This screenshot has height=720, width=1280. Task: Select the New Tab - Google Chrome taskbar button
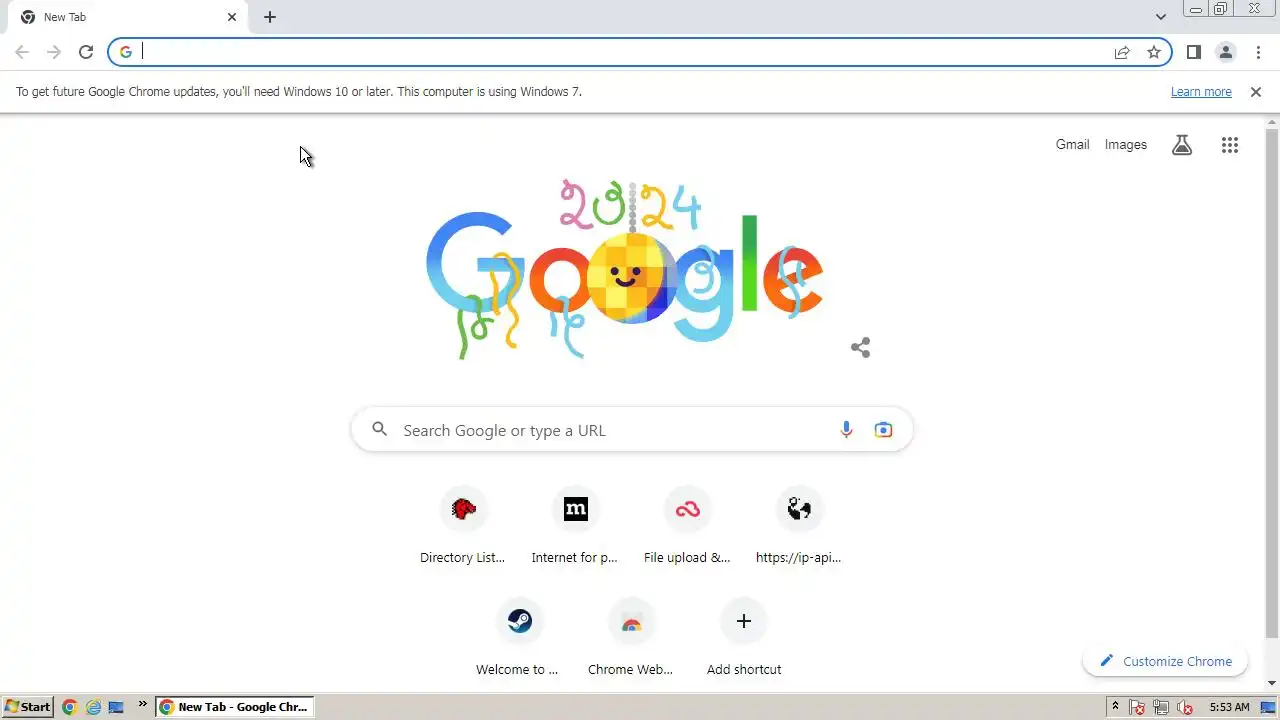pyautogui.click(x=234, y=707)
